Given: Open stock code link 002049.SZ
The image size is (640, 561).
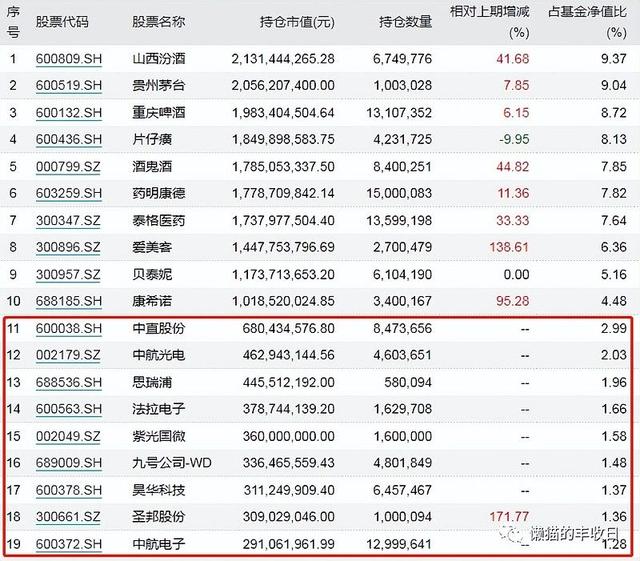Looking at the screenshot, I should [x=68, y=436].
